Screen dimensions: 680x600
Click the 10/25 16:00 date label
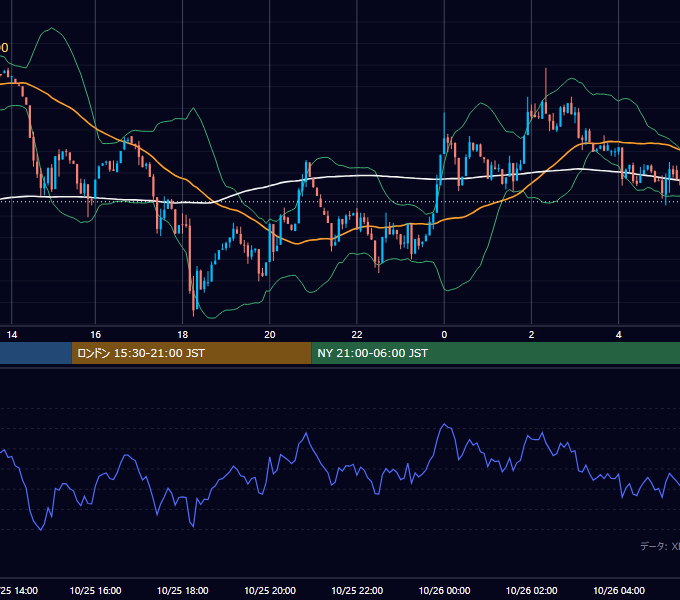tap(95, 590)
